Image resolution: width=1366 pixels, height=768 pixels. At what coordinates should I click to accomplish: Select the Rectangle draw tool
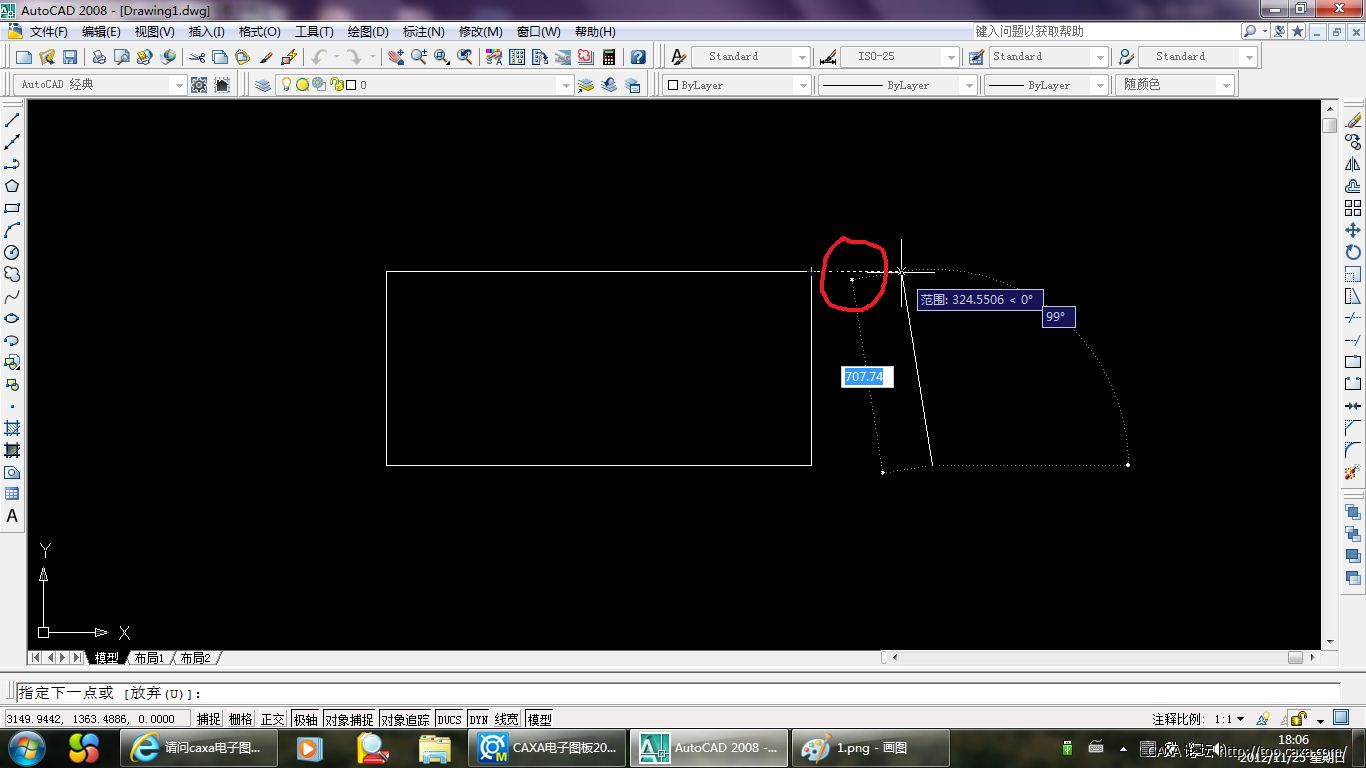pyautogui.click(x=12, y=208)
